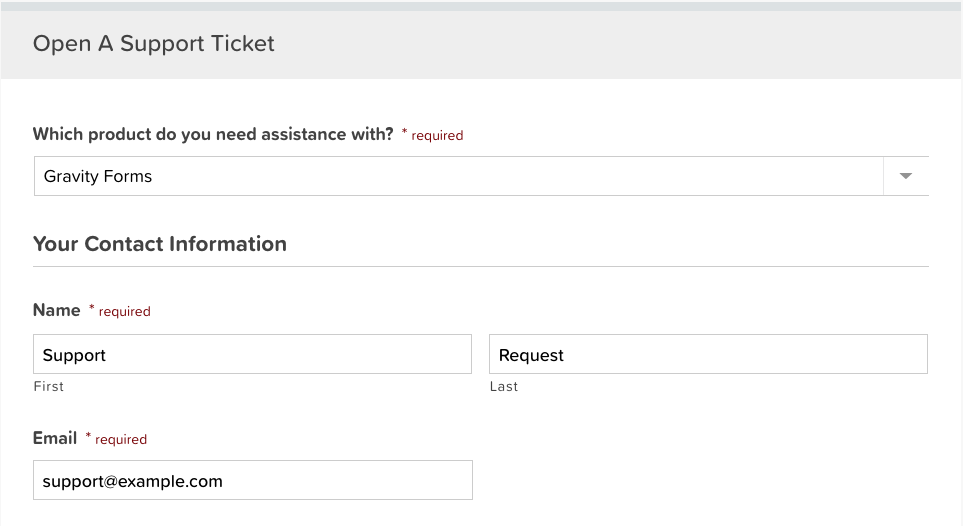Open the Gravity Forms product dropdown
963x526 pixels.
(x=481, y=176)
